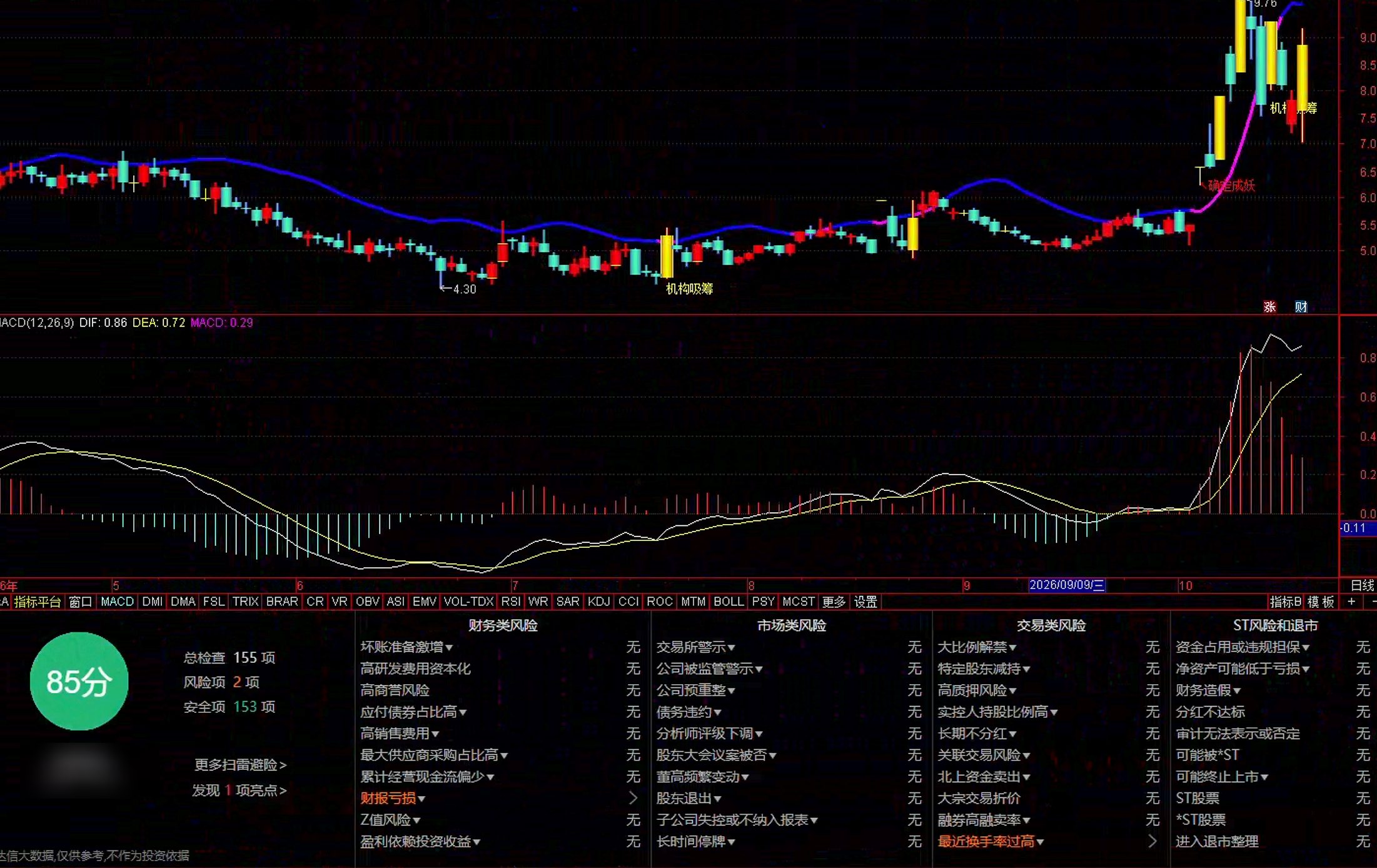This screenshot has width=1377, height=868.
Task: Click the 指标平台 button
Action: [x=37, y=602]
